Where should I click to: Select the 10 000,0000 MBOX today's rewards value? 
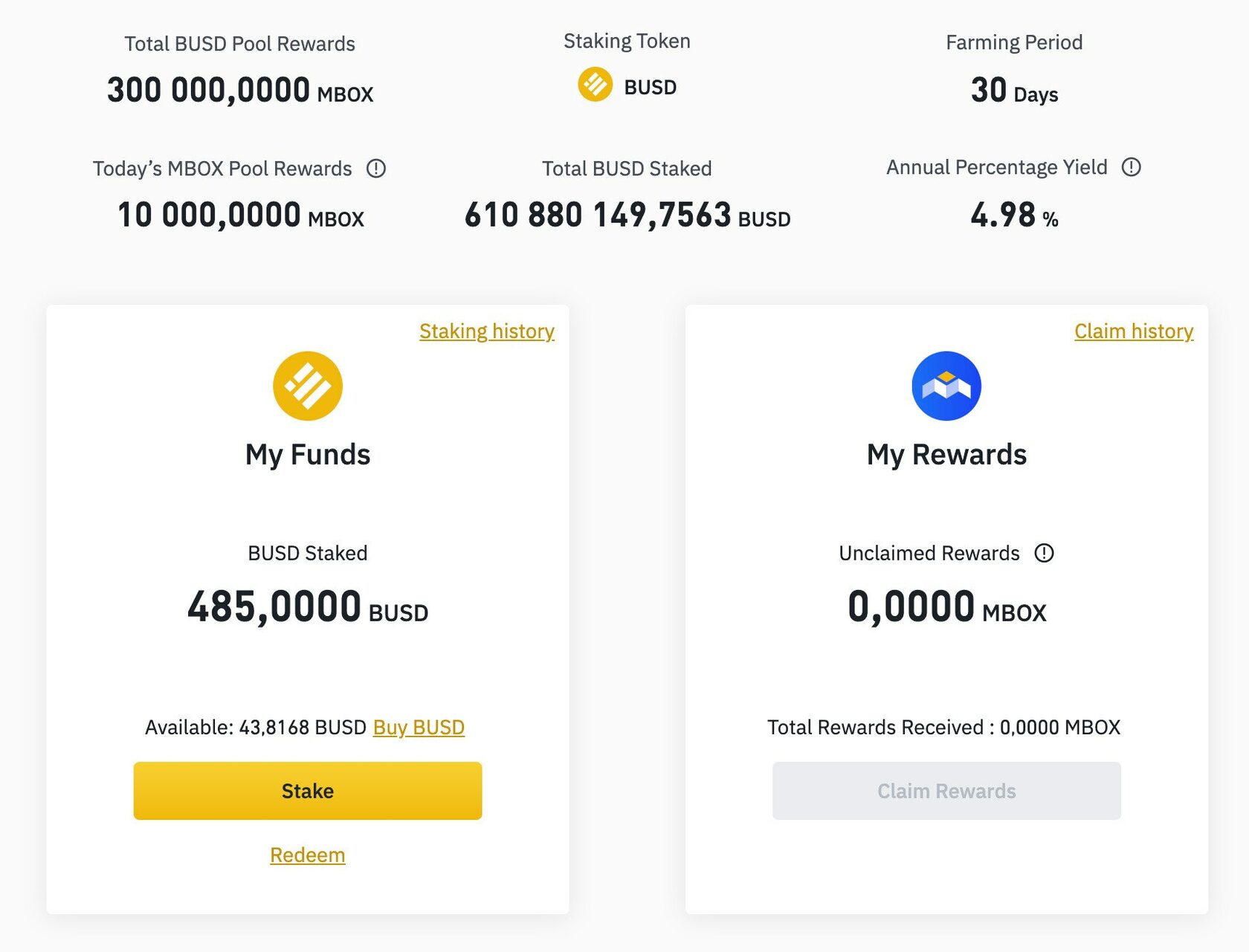coord(241,216)
